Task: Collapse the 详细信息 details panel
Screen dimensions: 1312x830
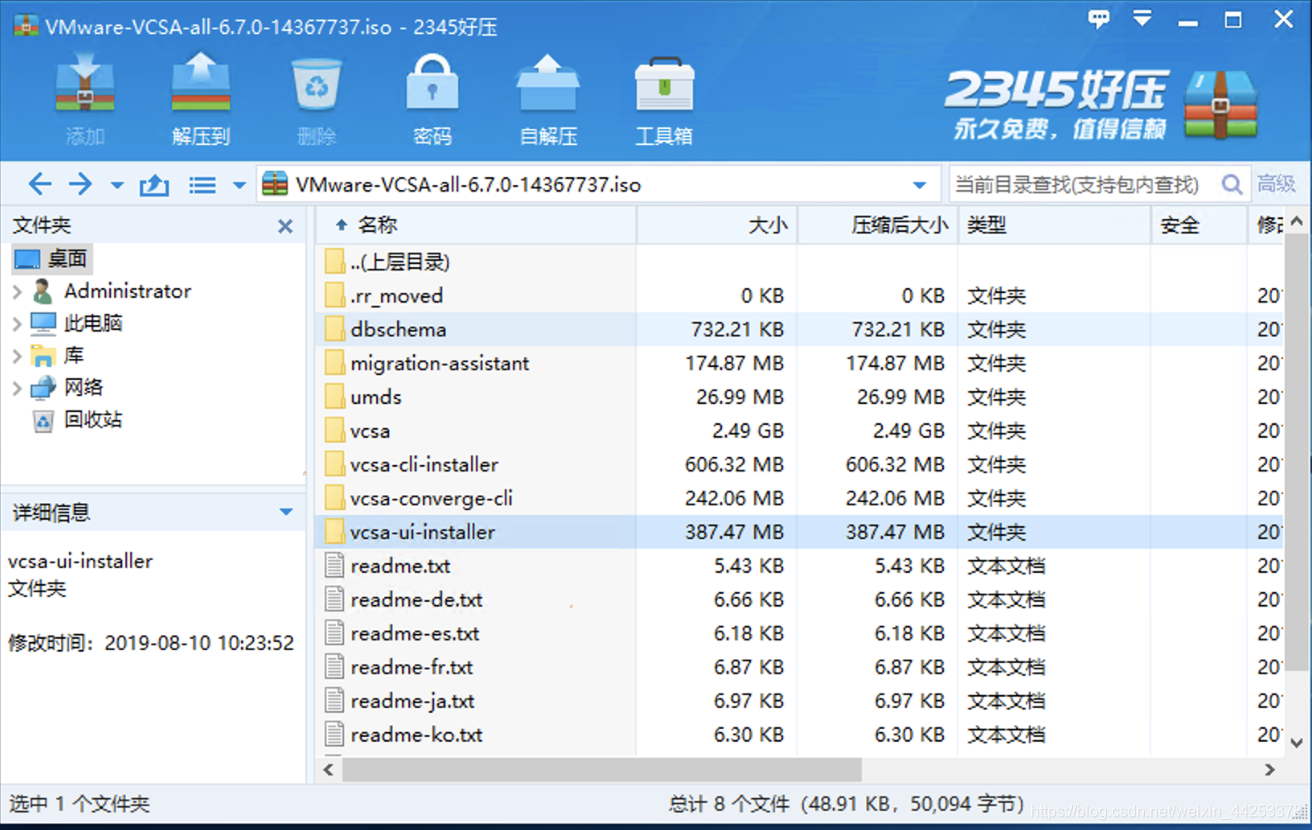Action: pyautogui.click(x=286, y=512)
